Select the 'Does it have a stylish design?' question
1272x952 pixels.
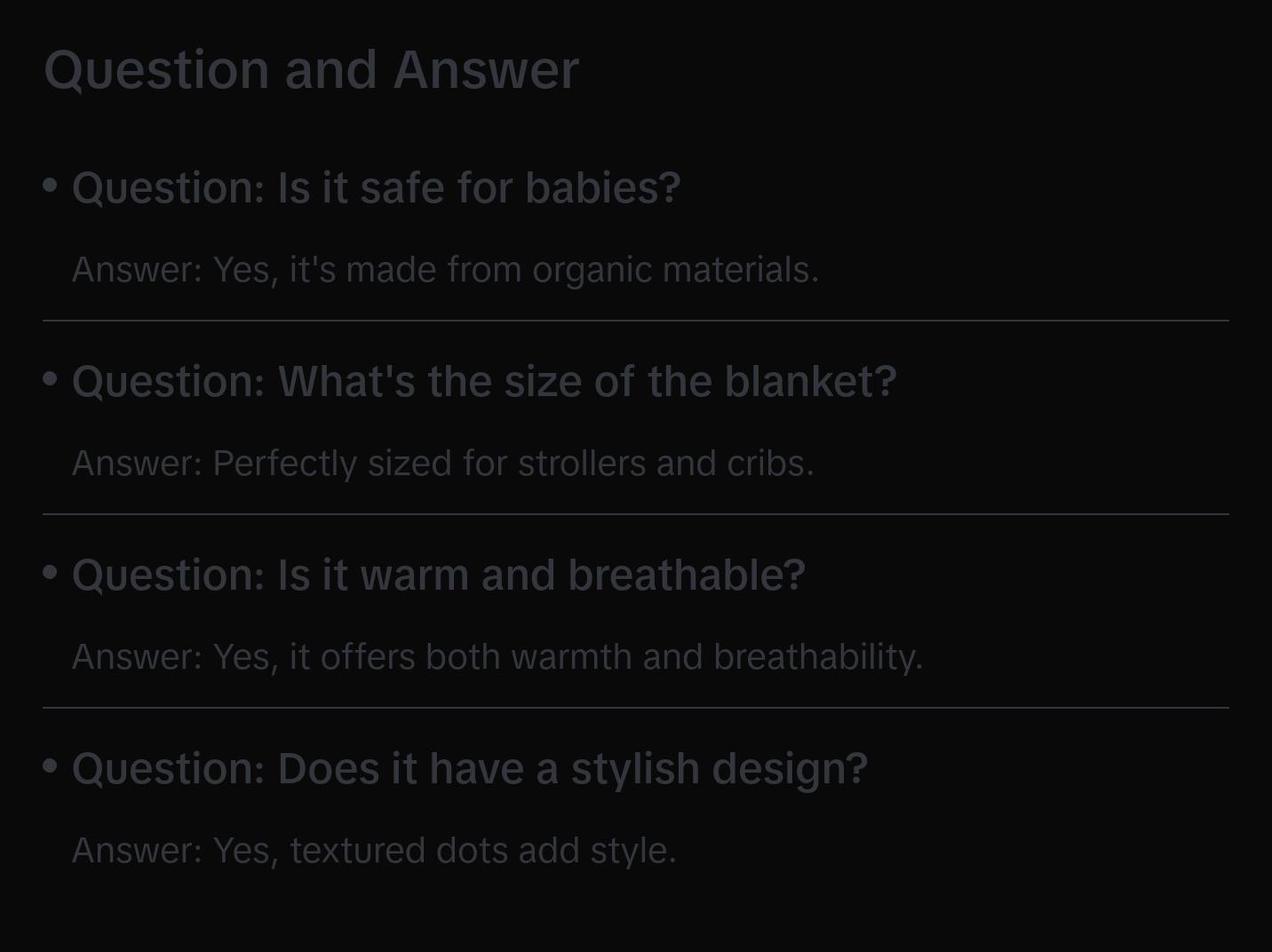click(469, 769)
